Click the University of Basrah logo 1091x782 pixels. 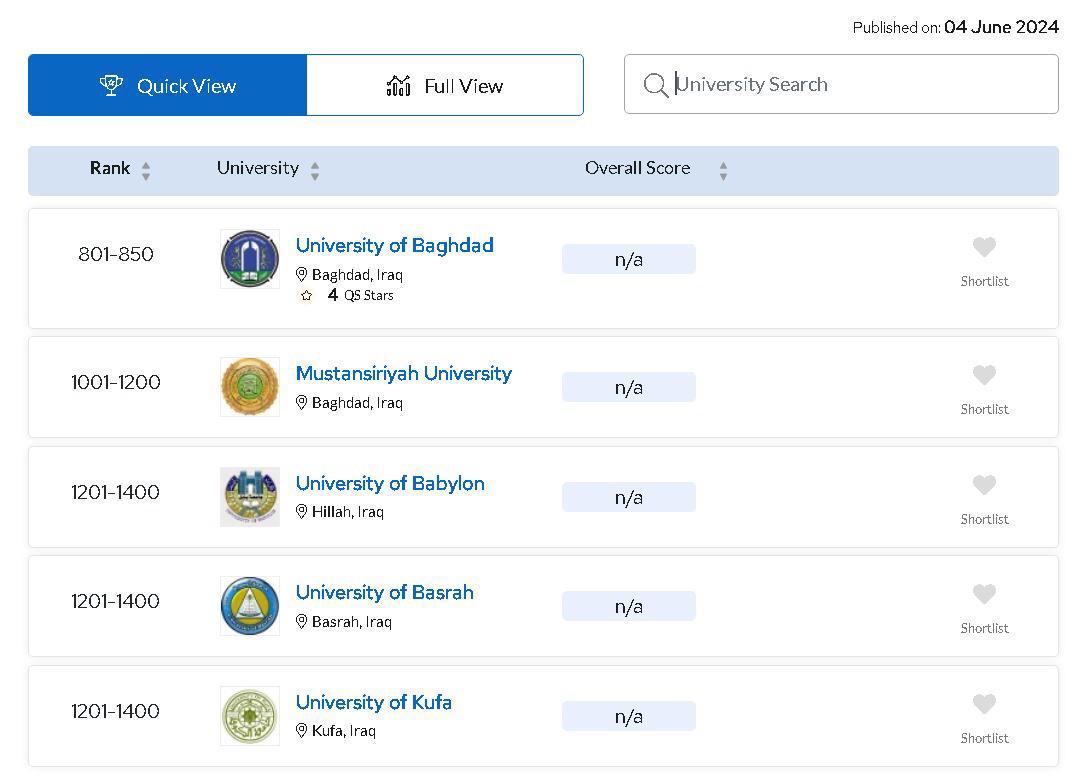coord(250,606)
